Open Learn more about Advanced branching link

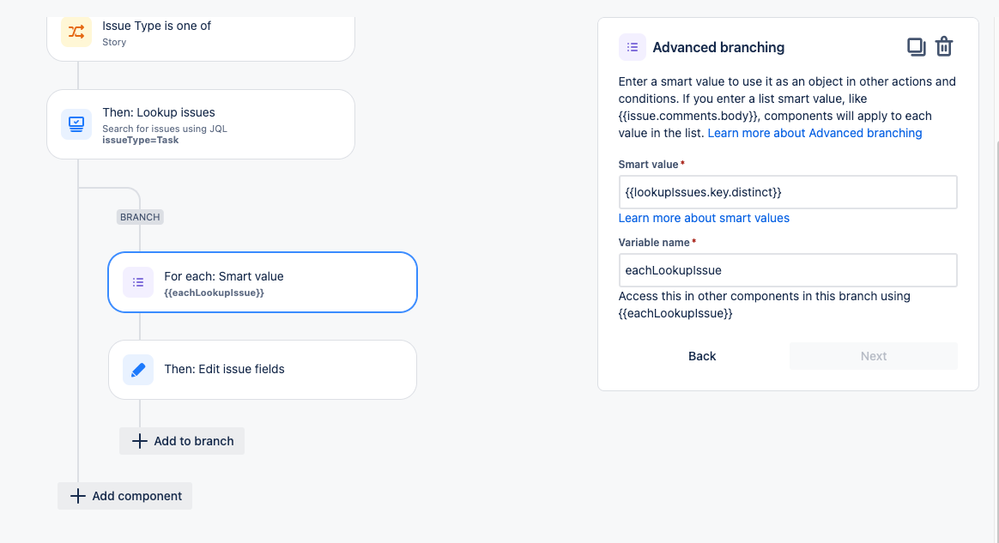click(815, 133)
